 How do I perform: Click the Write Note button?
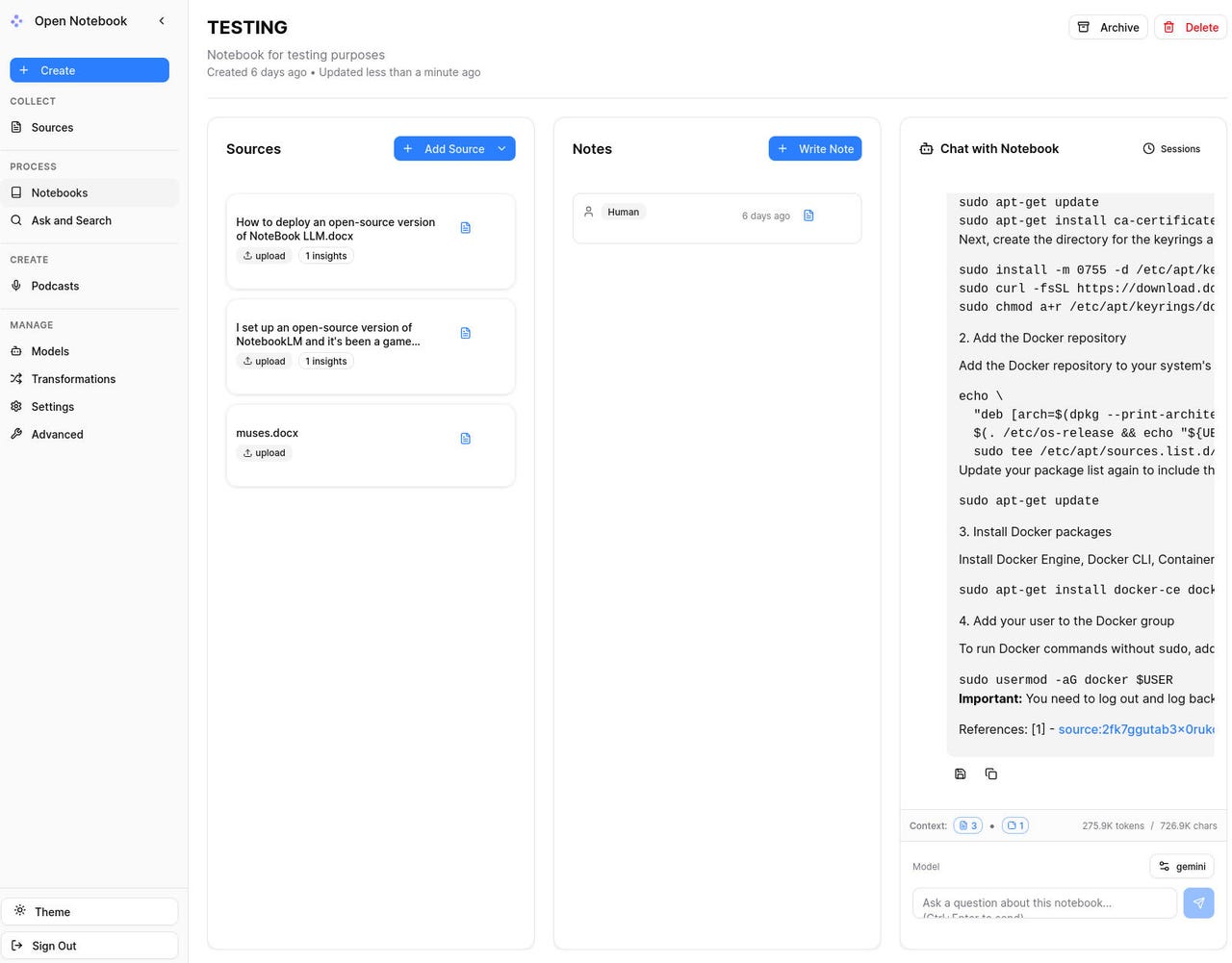click(814, 148)
